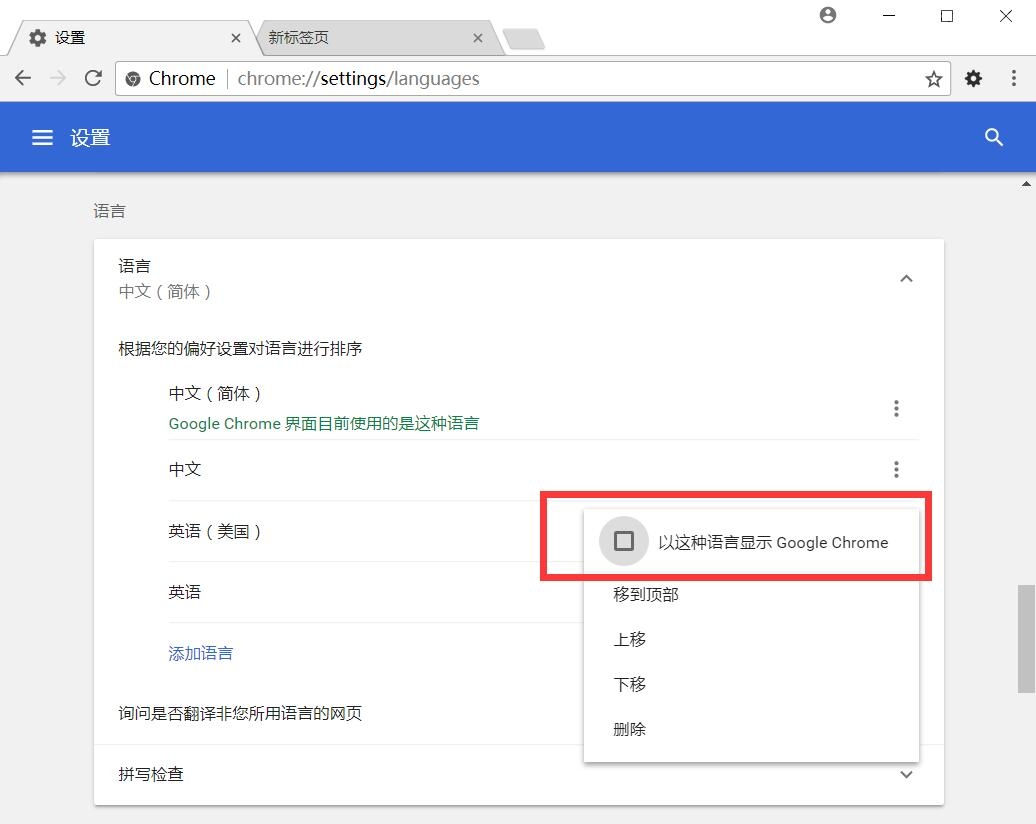
Task: Choose 上移 in the context menu
Action: (630, 639)
